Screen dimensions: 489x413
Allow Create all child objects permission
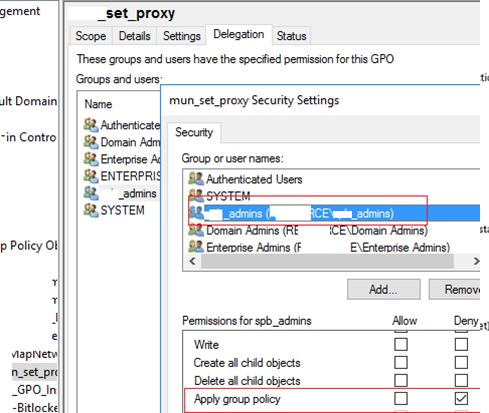401,362
